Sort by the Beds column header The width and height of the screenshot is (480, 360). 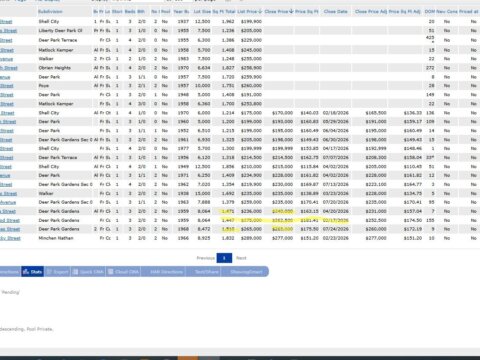coord(130,11)
